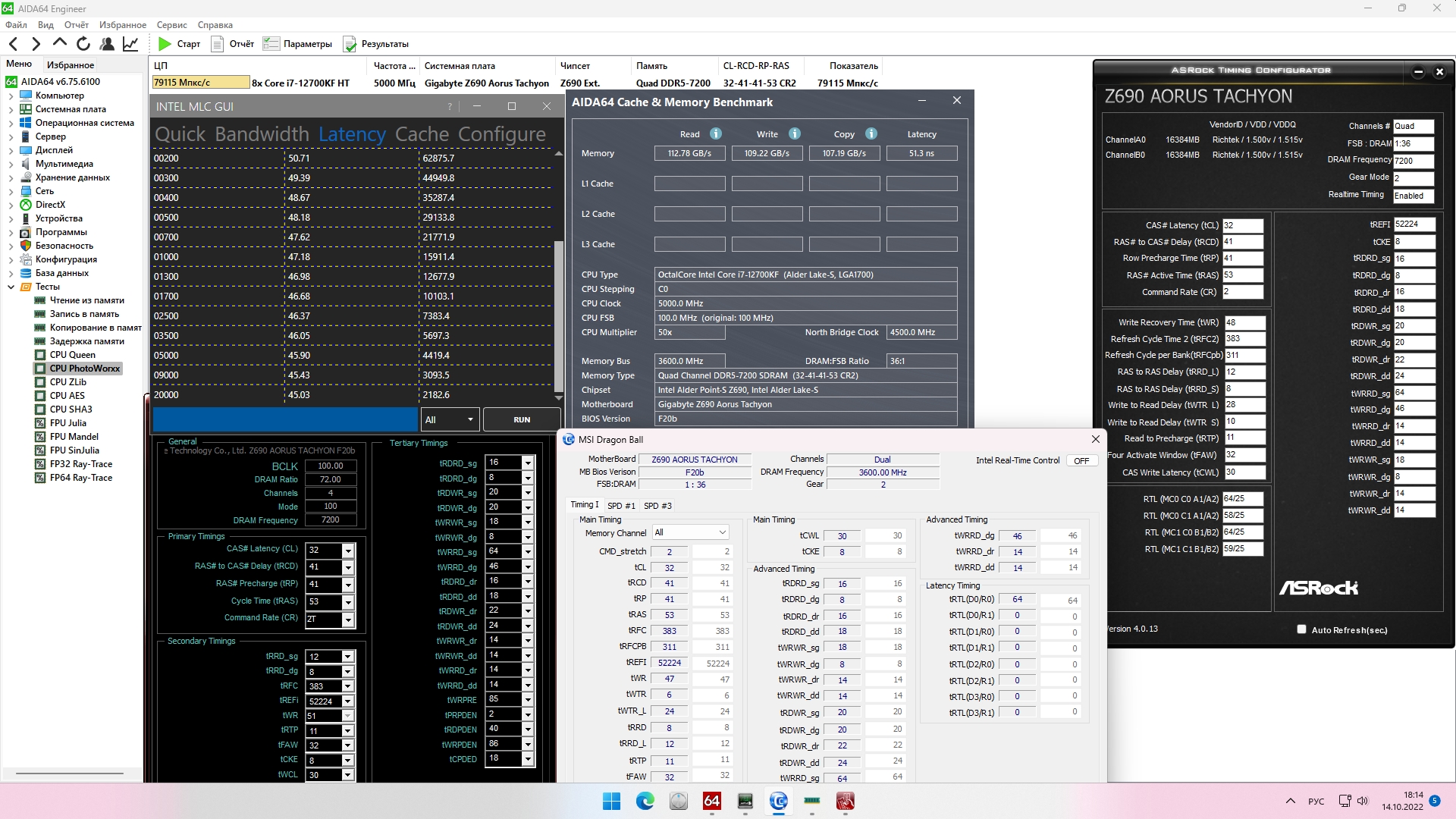Open the Сервис menu
Screen dimensions: 1456x819
pyautogui.click(x=171, y=25)
